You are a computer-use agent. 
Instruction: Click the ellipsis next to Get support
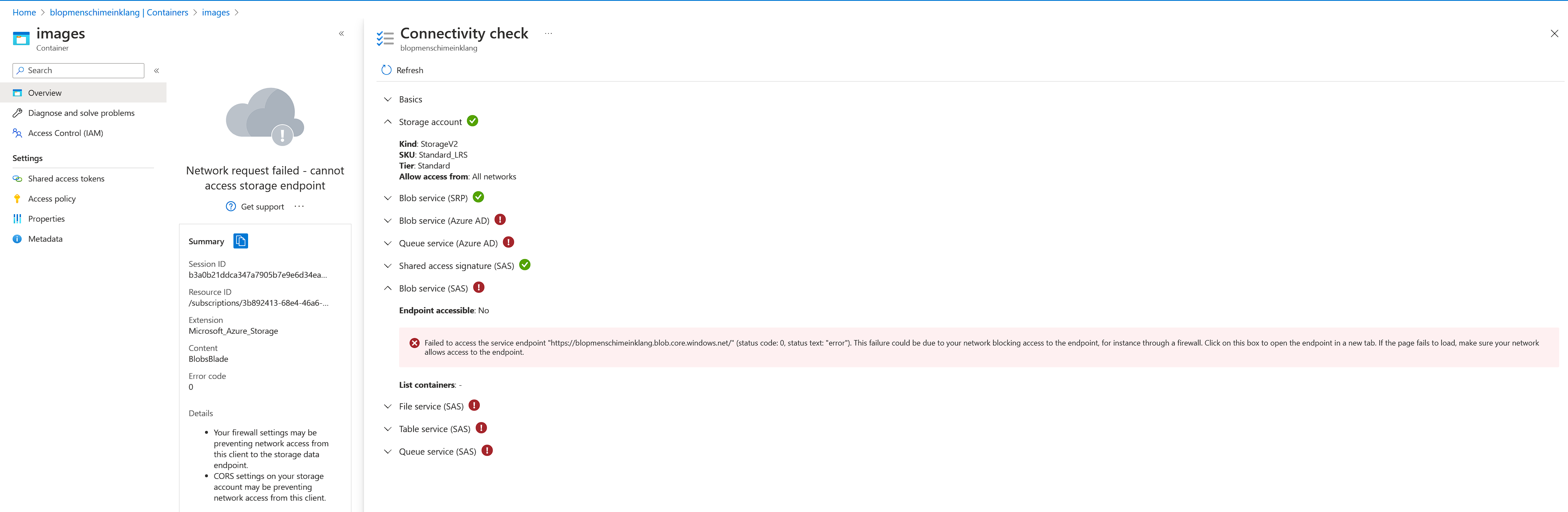299,206
